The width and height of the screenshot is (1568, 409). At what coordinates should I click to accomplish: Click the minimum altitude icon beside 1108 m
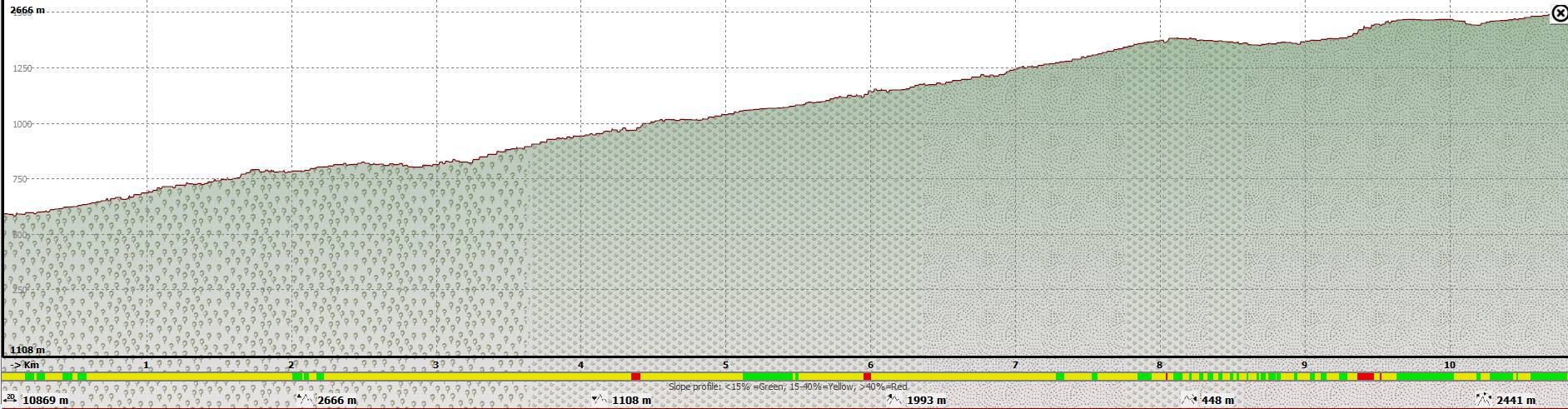pos(599,400)
